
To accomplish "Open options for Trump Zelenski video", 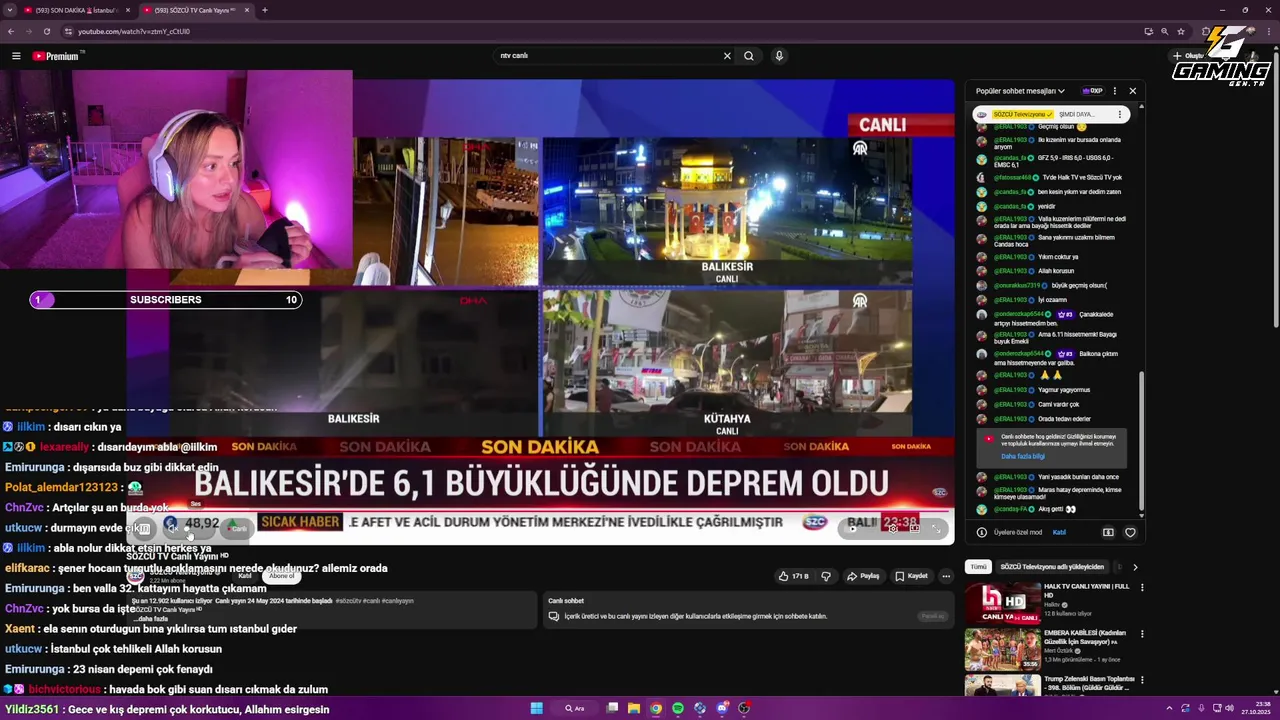I will click(x=1142, y=680).
